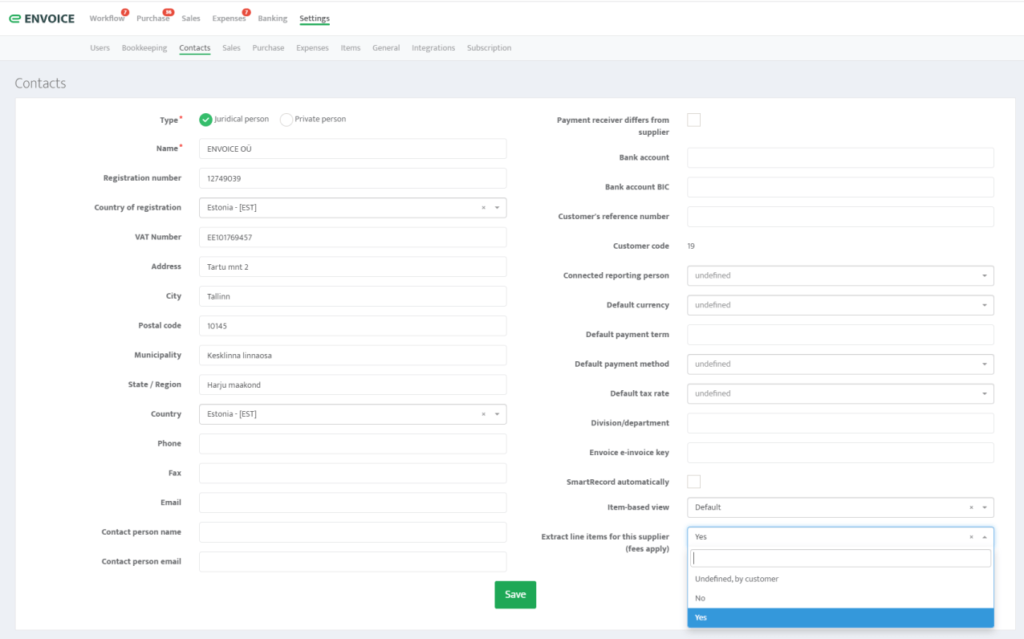1024x639 pixels.
Task: Click the Contact person email field
Action: [353, 562]
